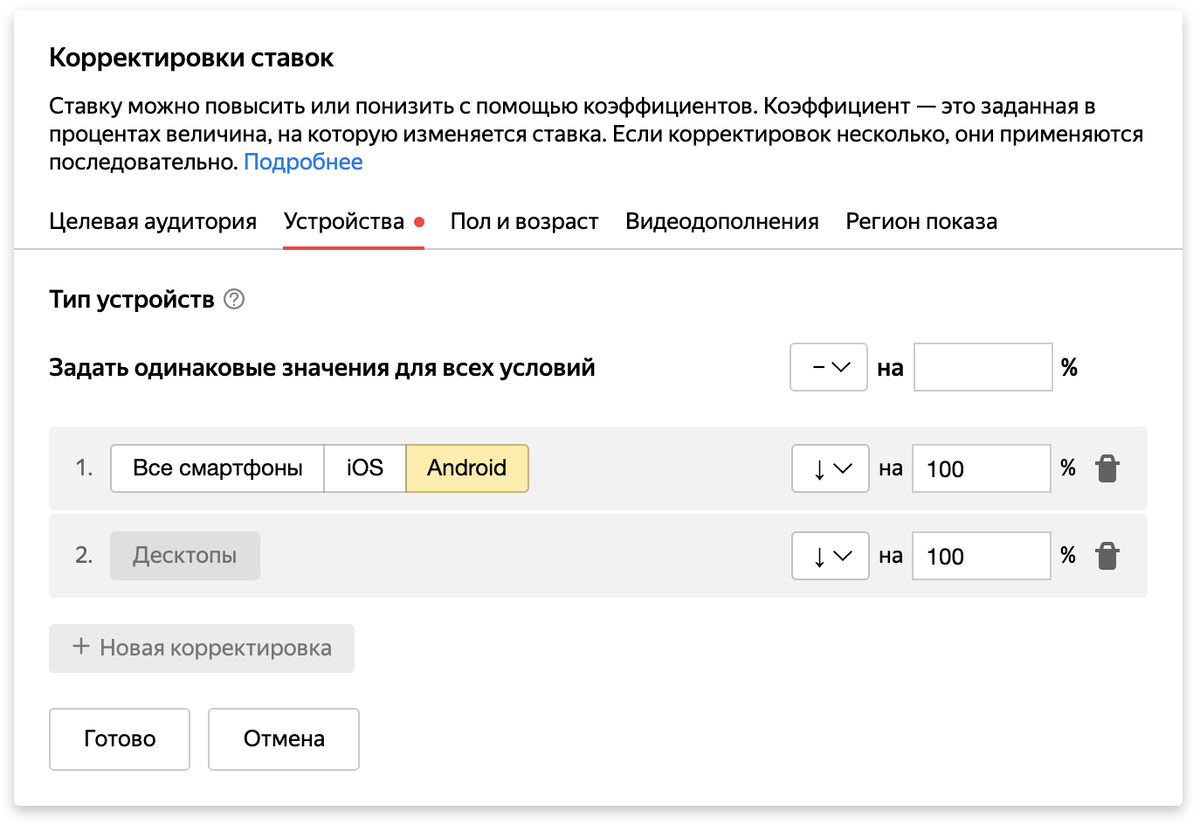The width and height of the screenshot is (1200, 825).
Task: Open the direction dropdown for all conditions
Action: tap(829, 367)
